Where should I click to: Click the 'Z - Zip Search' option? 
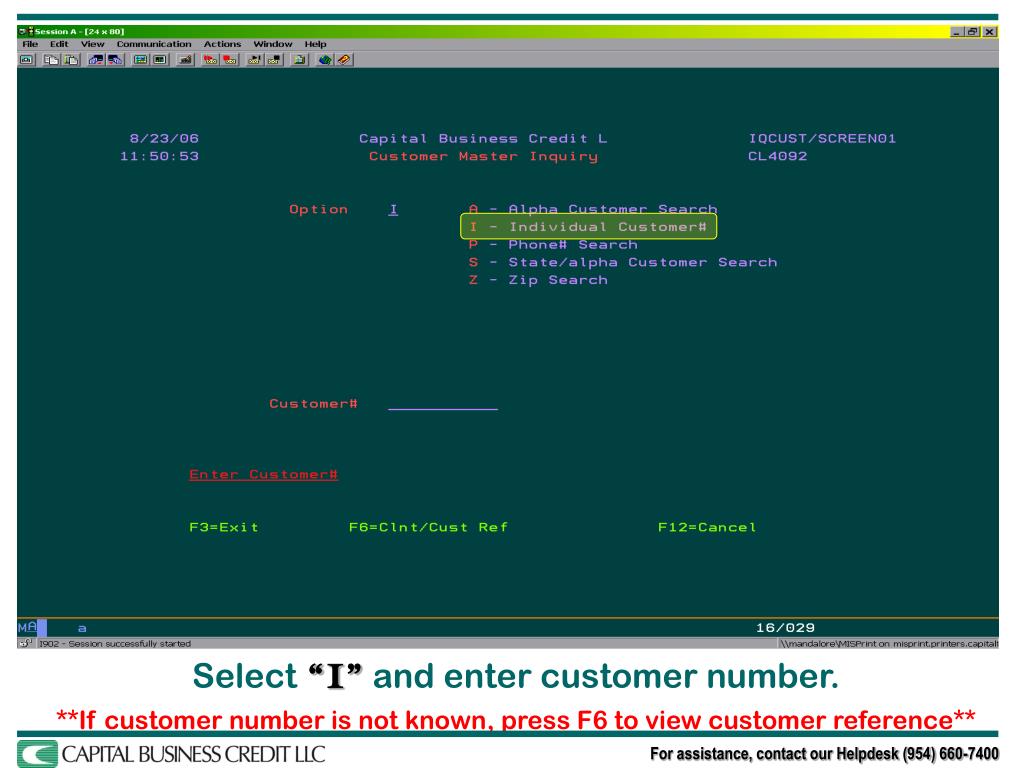pos(538,280)
